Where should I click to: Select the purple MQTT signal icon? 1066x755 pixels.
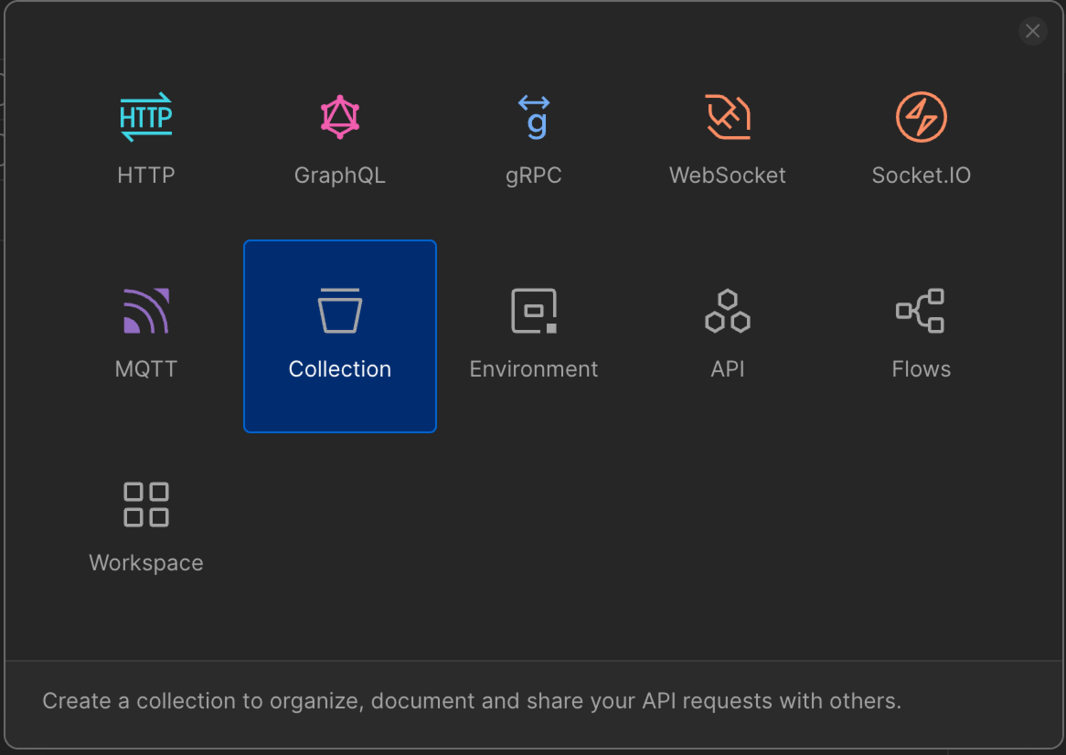[146, 311]
